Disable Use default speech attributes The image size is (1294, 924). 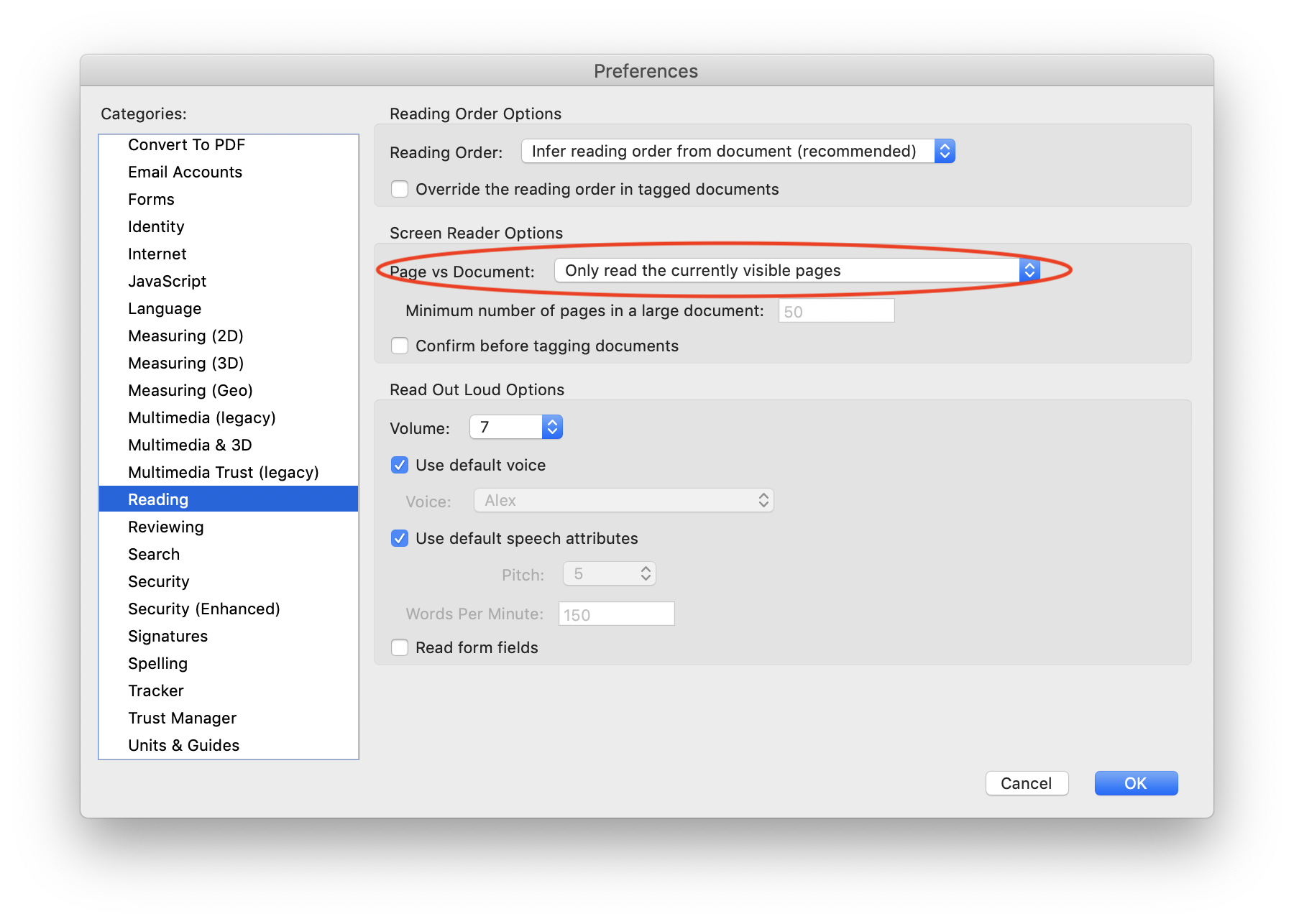400,538
